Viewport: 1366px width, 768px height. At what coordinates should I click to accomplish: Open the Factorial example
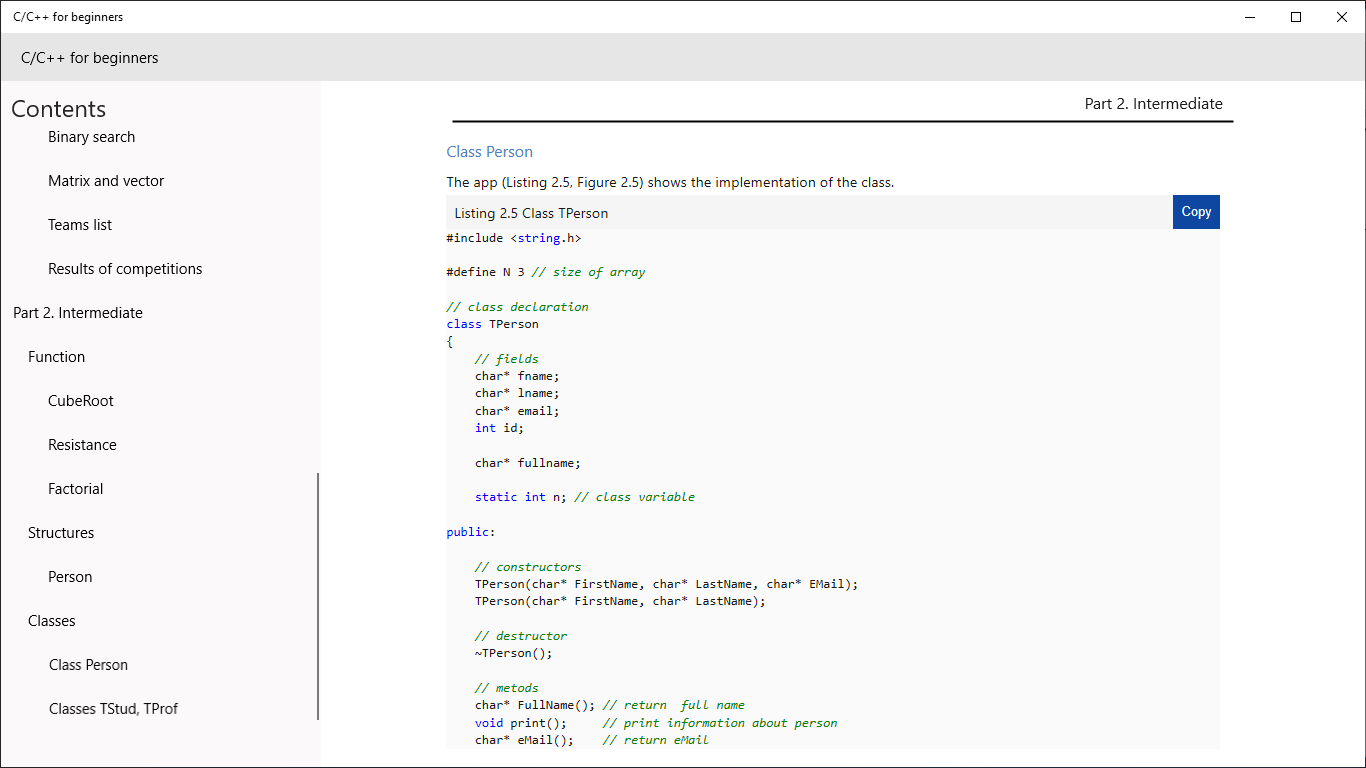pyautogui.click(x=75, y=488)
